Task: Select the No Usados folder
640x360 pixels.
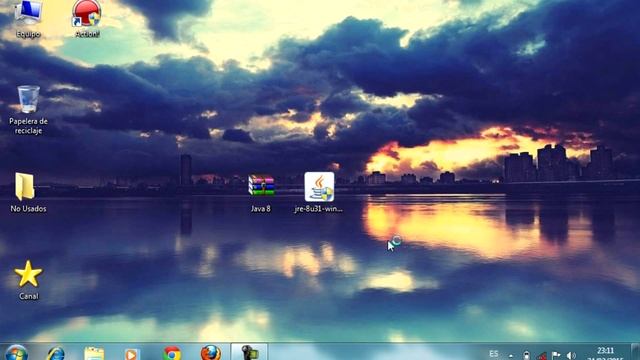Action: click(28, 193)
